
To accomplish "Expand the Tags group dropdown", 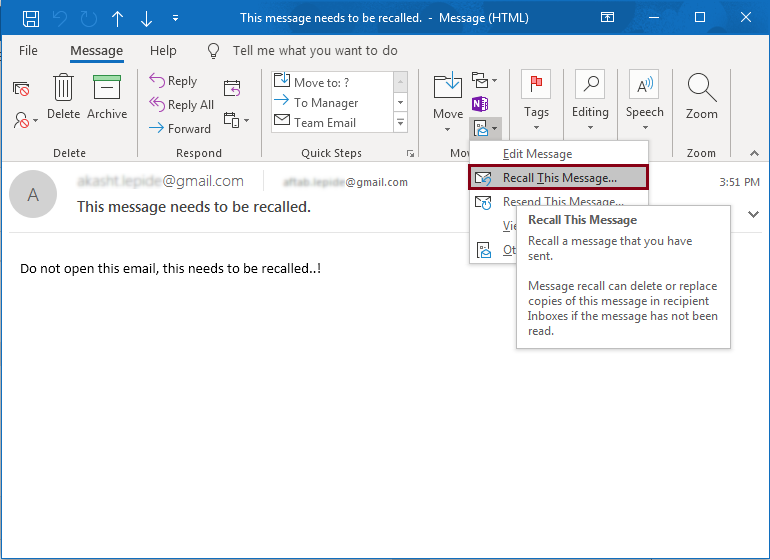I will pyautogui.click(x=536, y=100).
